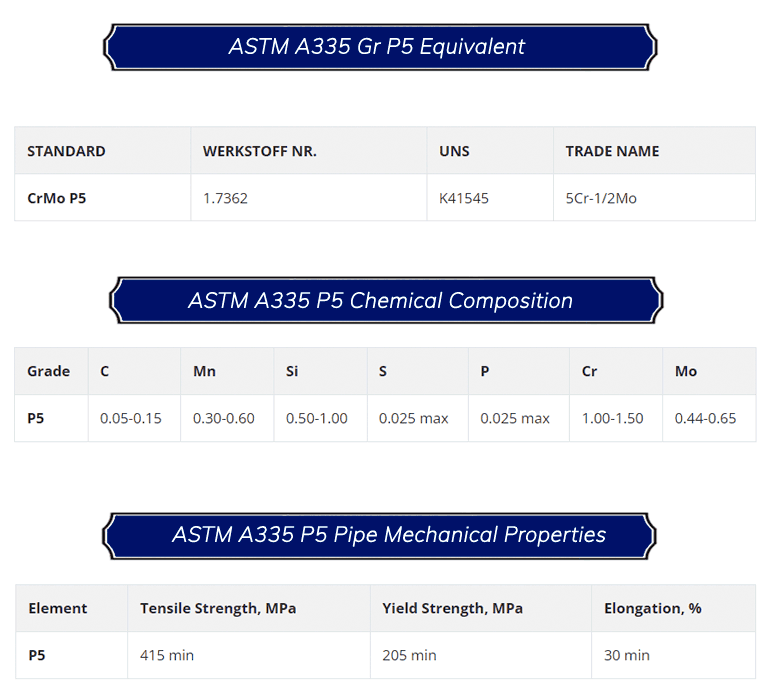Click the 30 min elongation cell
This screenshot has width=770, height=698.
pos(627,655)
